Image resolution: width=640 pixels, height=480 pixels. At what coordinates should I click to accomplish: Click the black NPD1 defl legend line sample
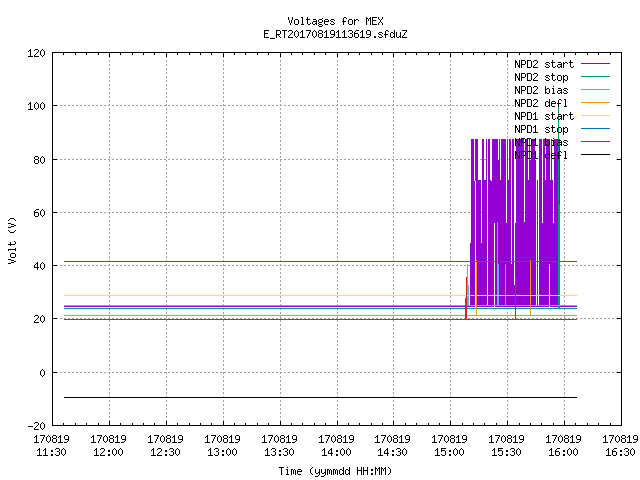coord(595,155)
